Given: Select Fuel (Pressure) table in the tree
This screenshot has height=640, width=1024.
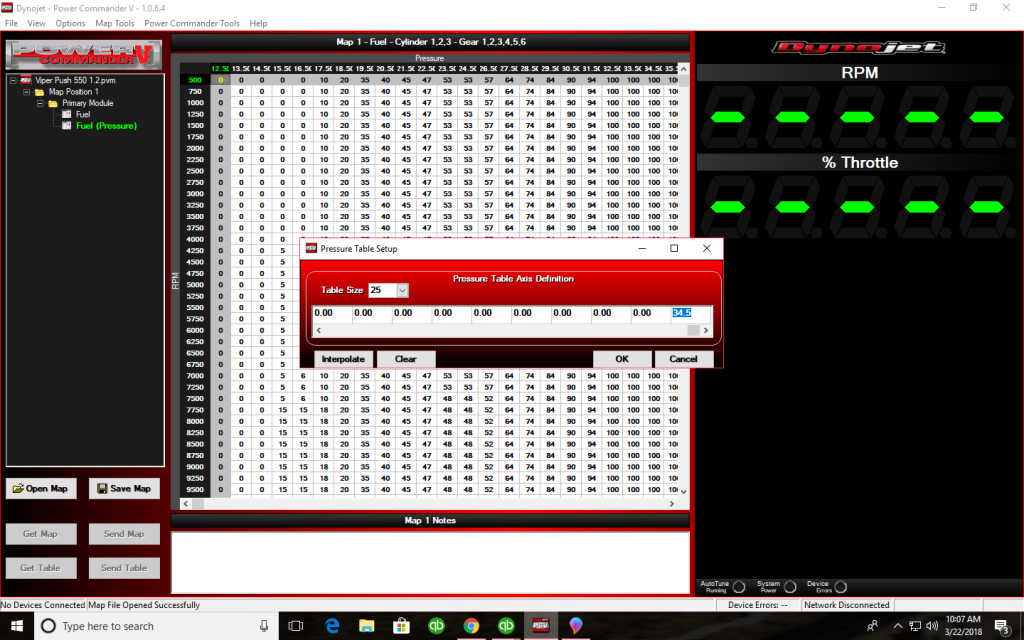Looking at the screenshot, I should (x=106, y=125).
